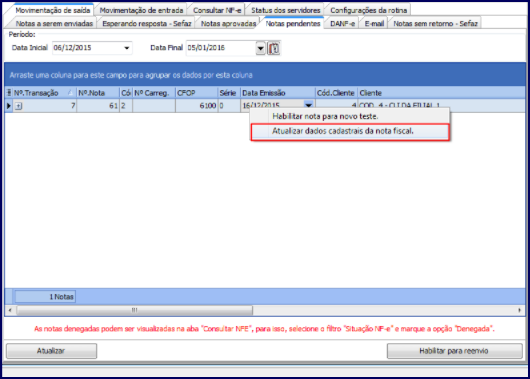Sort by the Nº.Nota column header

(98, 93)
